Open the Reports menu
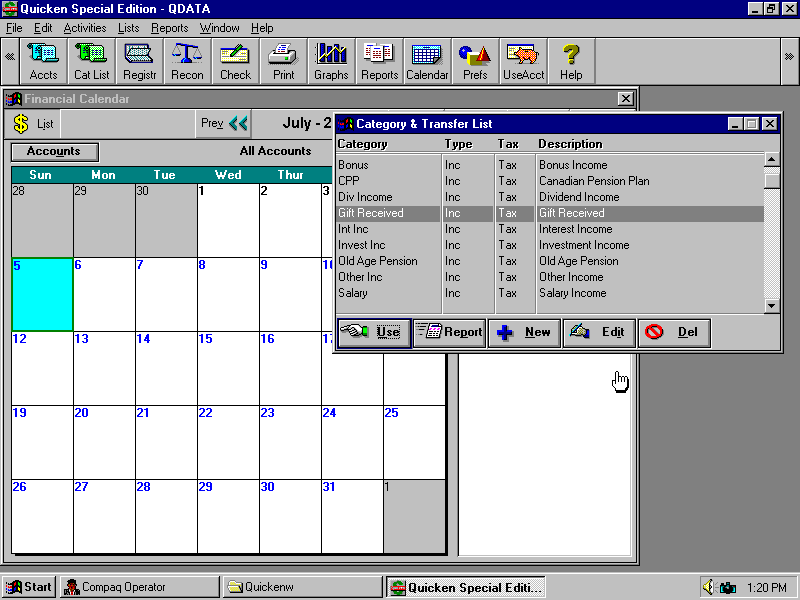Image resolution: width=800 pixels, height=600 pixels. click(x=169, y=28)
